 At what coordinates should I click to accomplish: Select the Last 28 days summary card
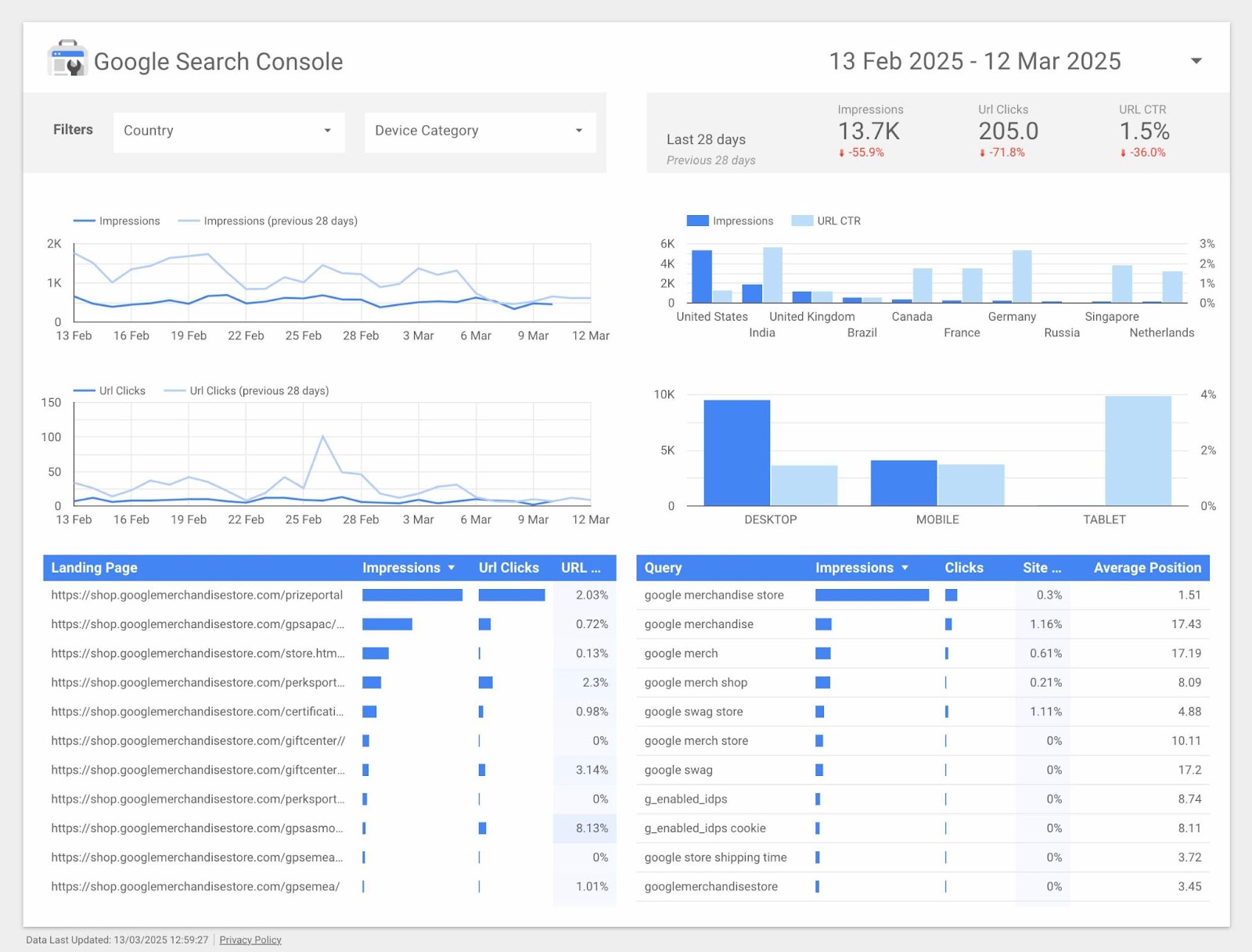coord(706,139)
